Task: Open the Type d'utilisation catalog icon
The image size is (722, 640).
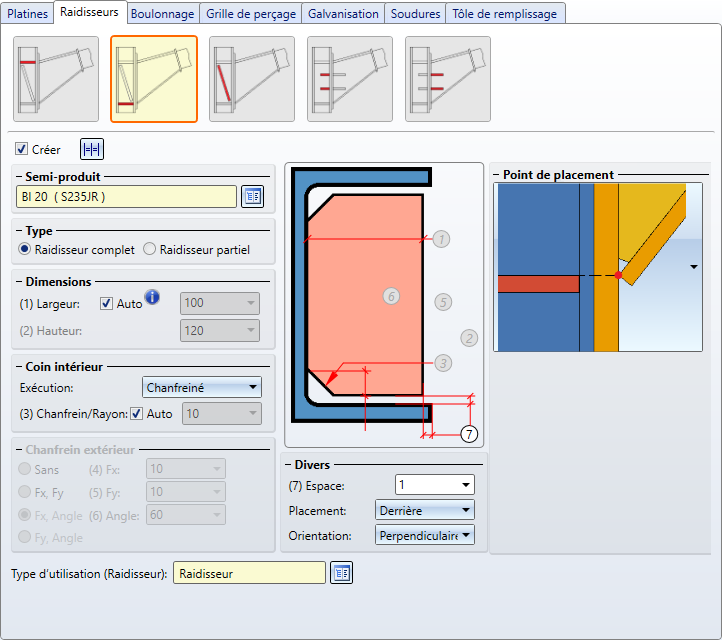Action: [x=342, y=573]
